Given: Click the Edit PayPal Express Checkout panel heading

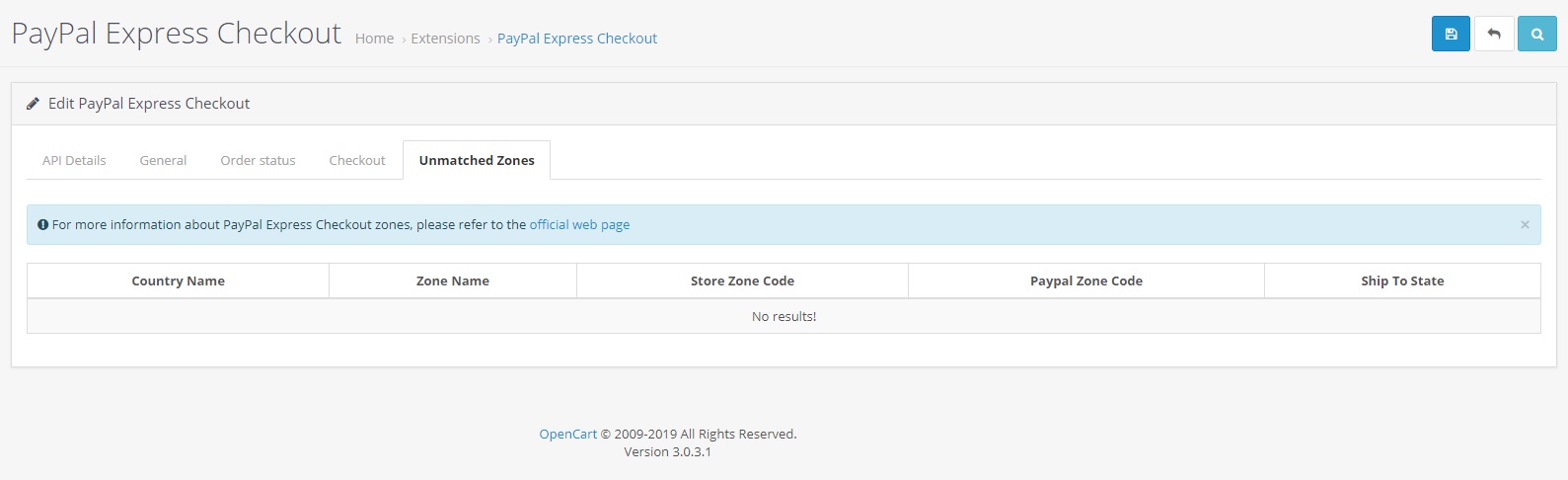Looking at the screenshot, I should (x=784, y=104).
